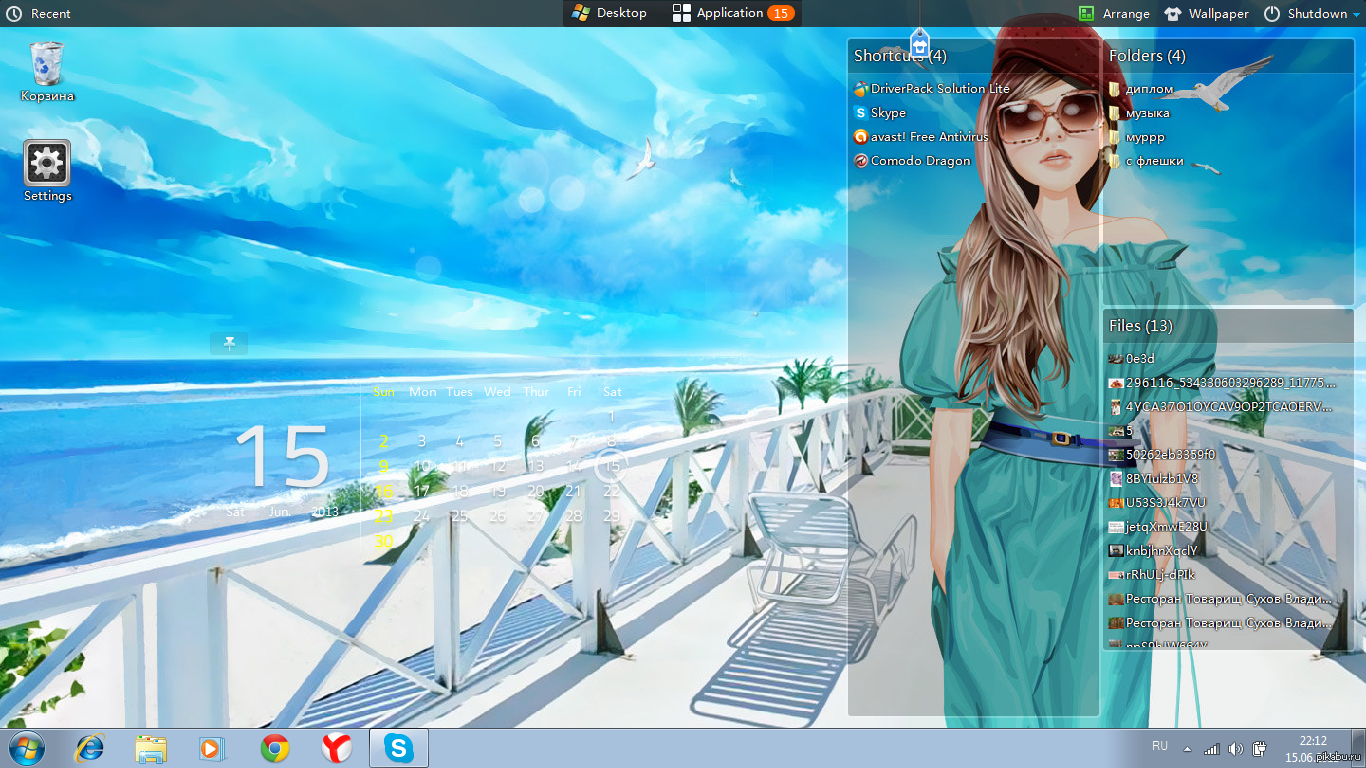Switch to the Desktop tab
Screen dimensions: 1366x768
point(609,13)
